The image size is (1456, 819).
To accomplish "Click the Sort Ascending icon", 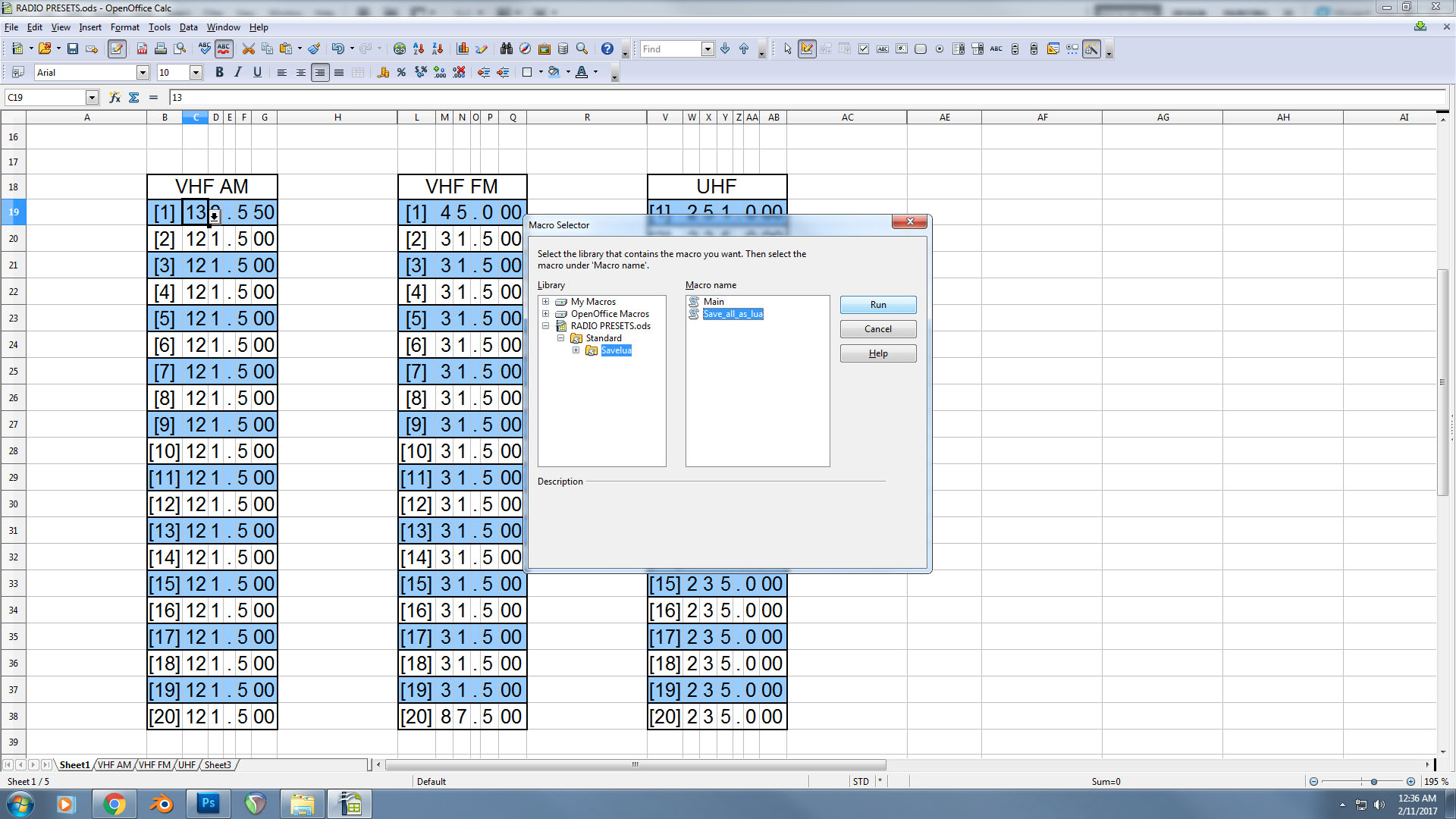I will pos(419,49).
